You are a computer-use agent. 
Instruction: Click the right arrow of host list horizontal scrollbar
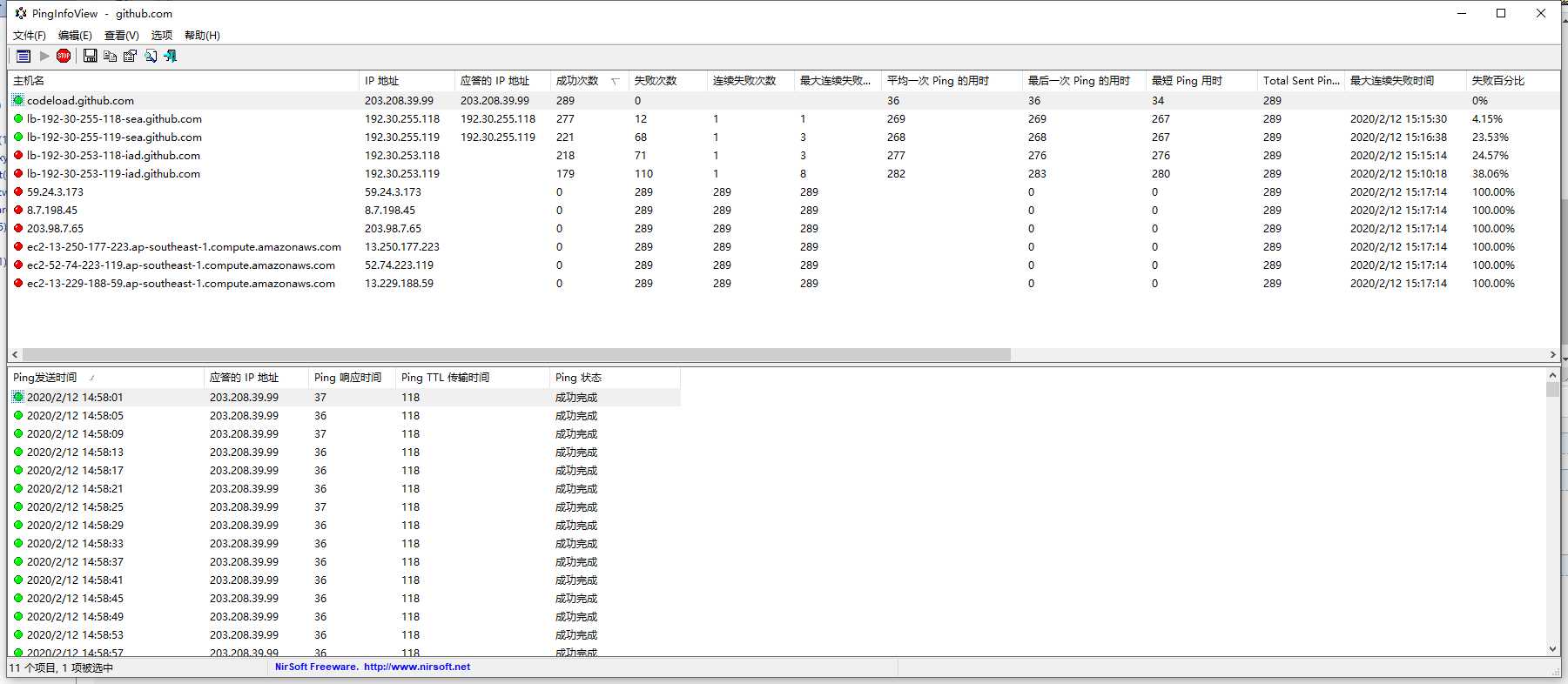coord(1552,355)
